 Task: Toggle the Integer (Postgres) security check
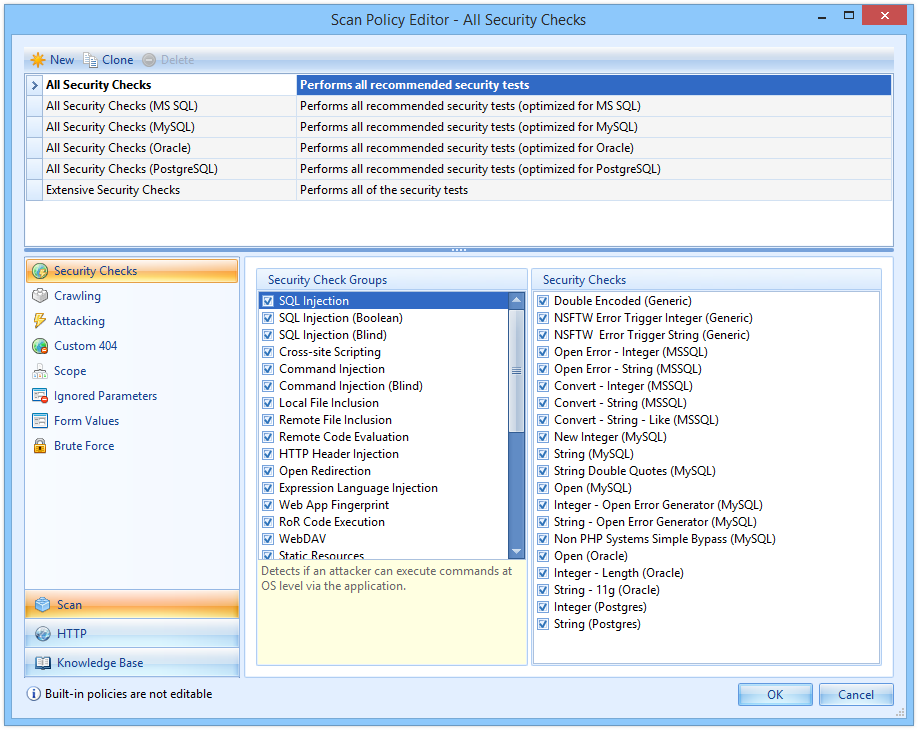[541, 606]
